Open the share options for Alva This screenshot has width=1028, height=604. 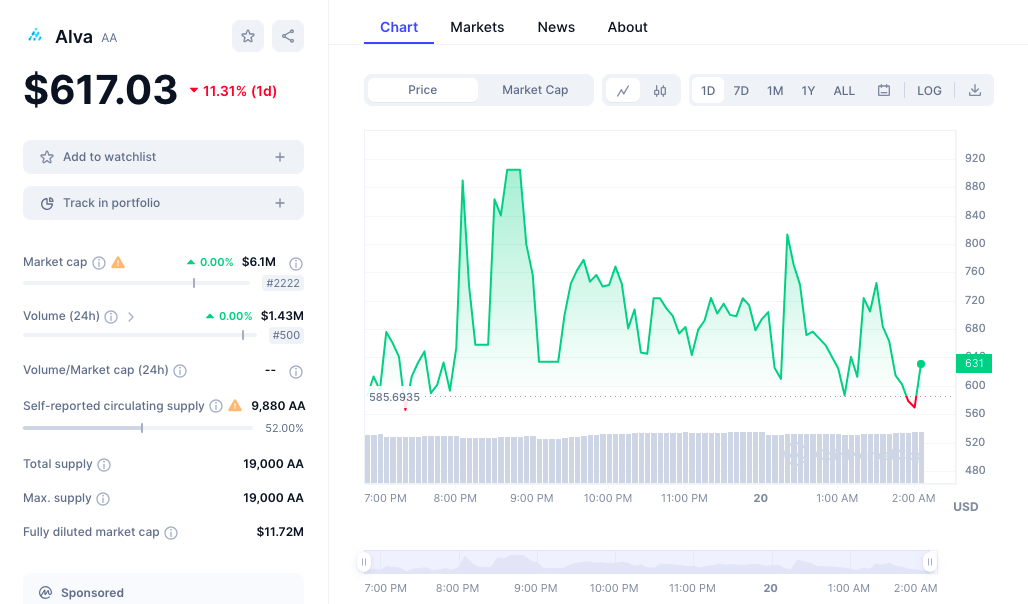287,35
